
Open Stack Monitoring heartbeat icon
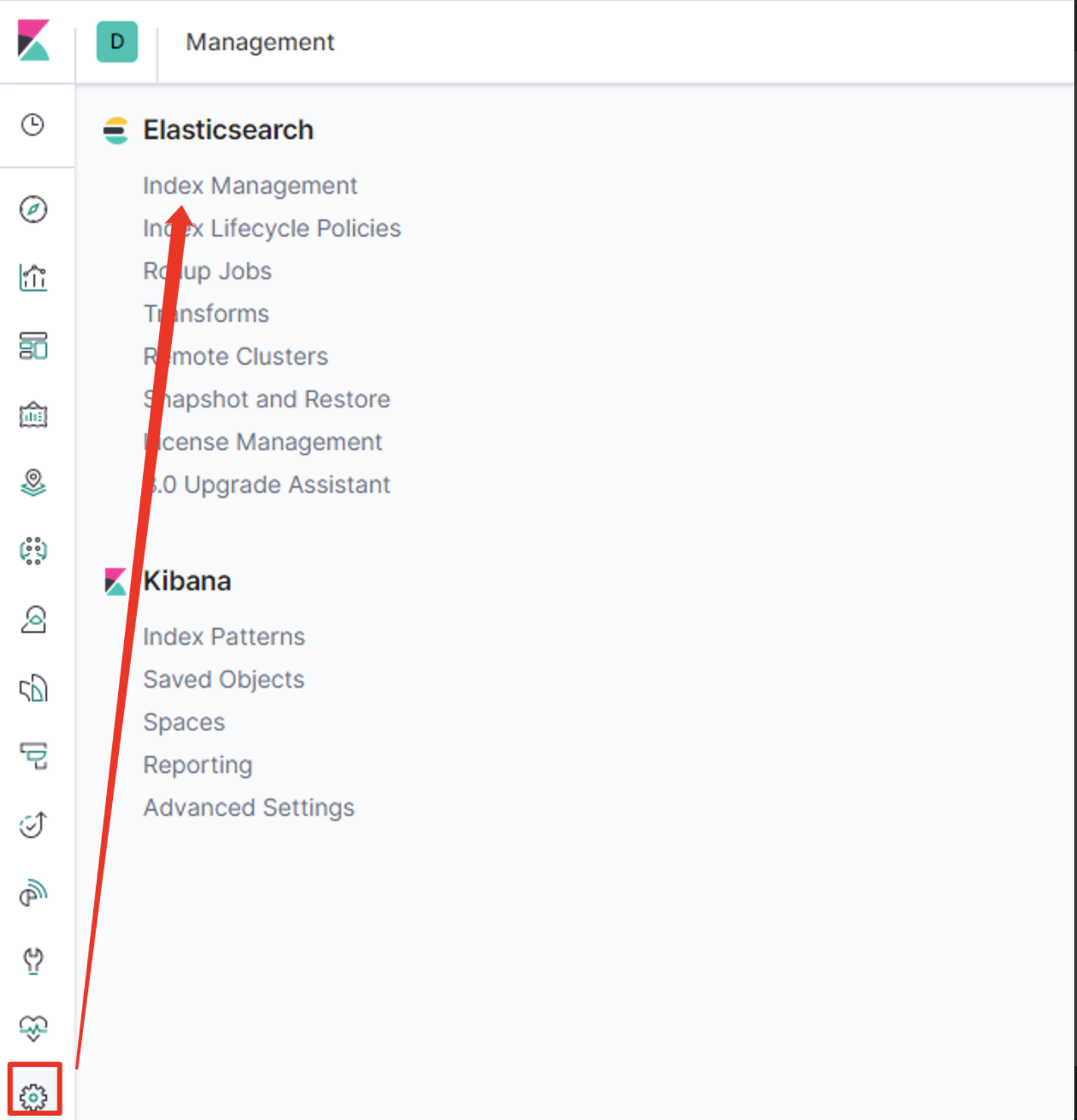pos(33,1027)
